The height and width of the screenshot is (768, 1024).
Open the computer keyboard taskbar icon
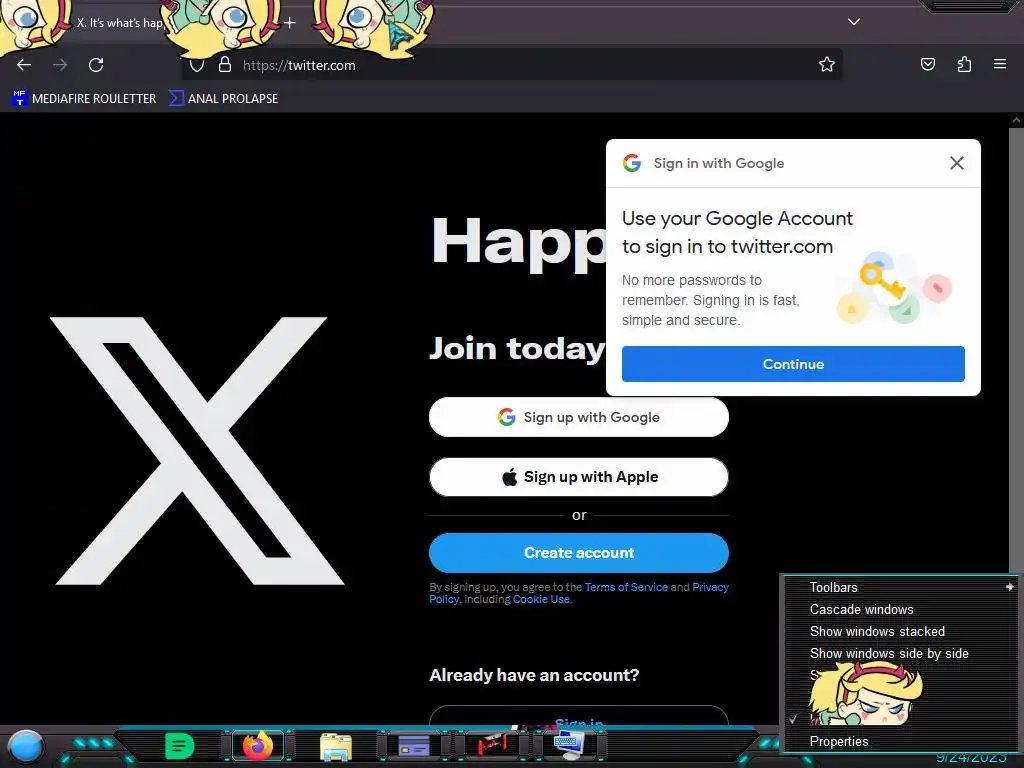pyautogui.click(x=568, y=745)
